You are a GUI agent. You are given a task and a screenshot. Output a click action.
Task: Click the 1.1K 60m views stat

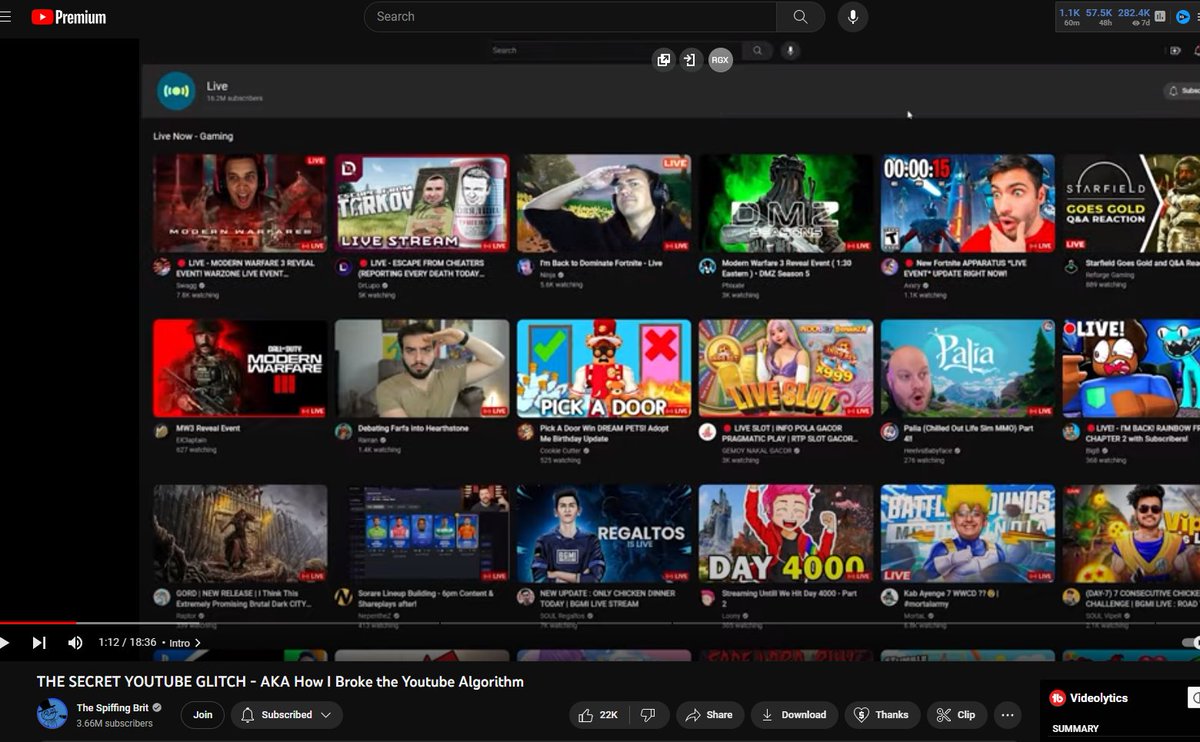coord(1071,17)
